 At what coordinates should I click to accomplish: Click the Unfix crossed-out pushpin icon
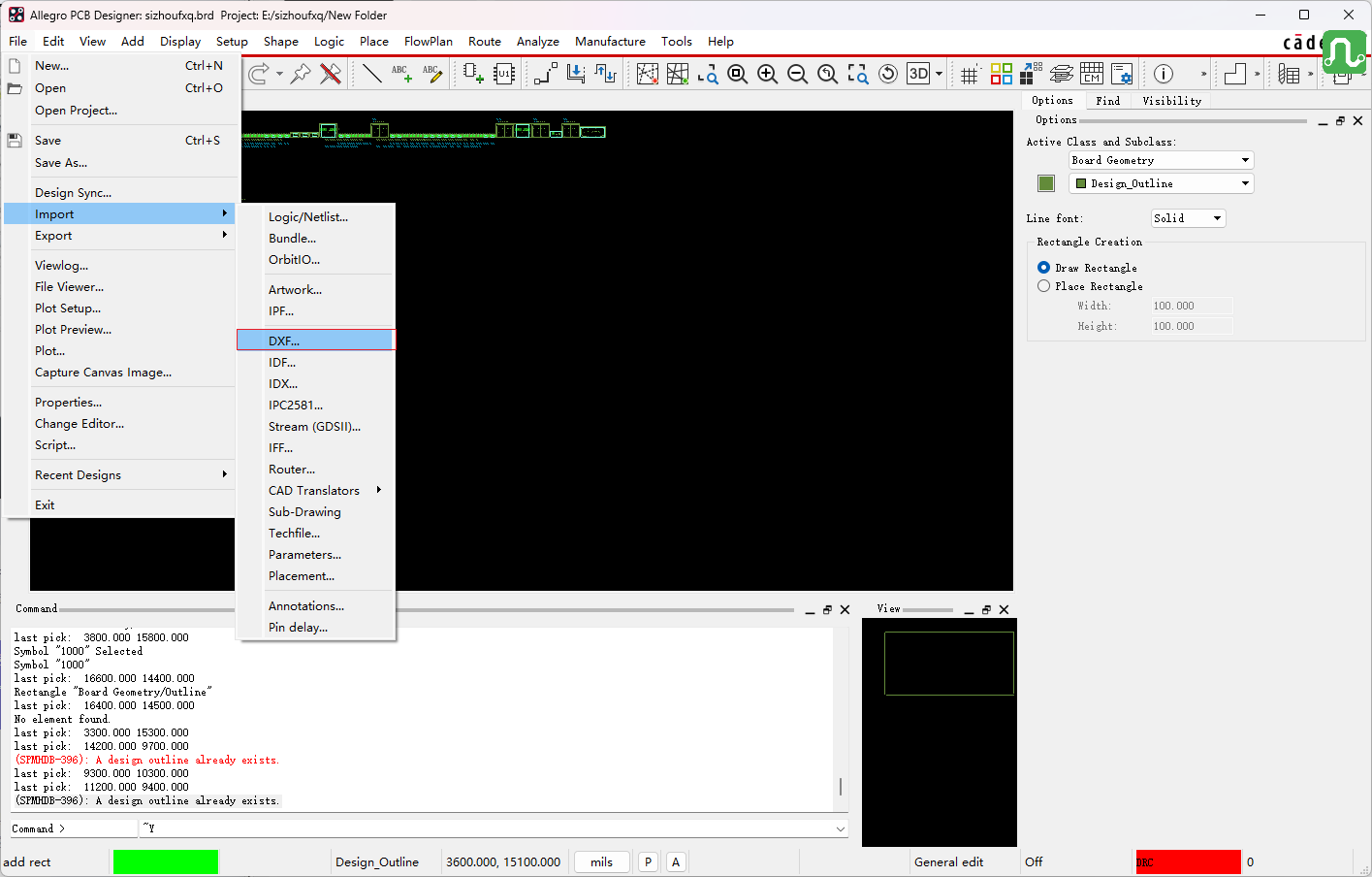(x=331, y=74)
